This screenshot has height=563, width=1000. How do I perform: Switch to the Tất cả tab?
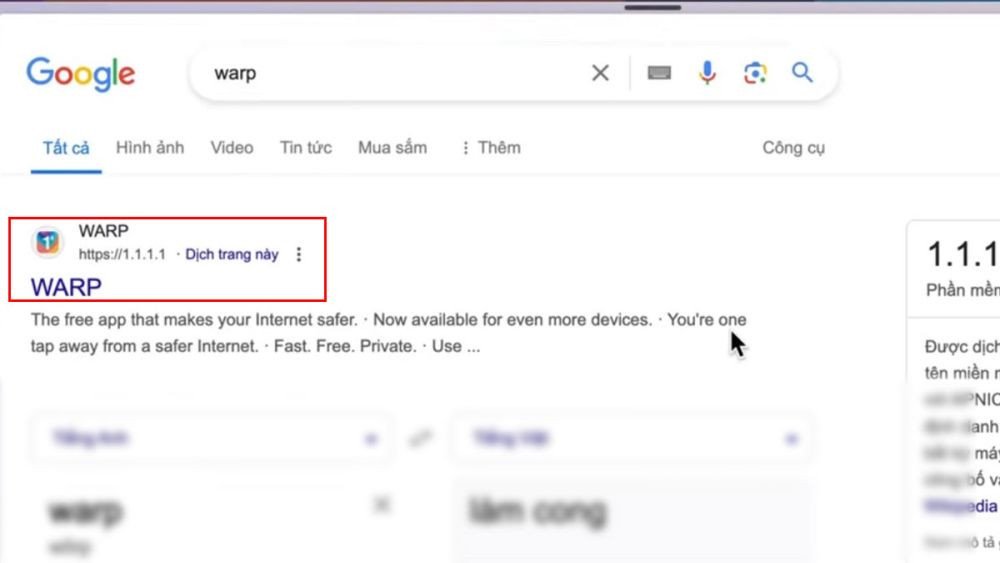pos(66,148)
